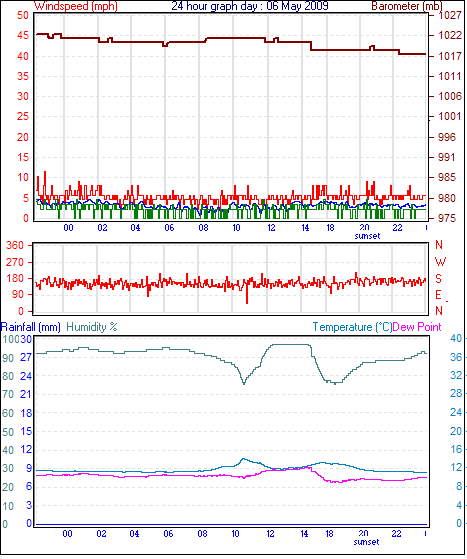
Task: Click the S compass direction label
Action: [x=438, y=278]
